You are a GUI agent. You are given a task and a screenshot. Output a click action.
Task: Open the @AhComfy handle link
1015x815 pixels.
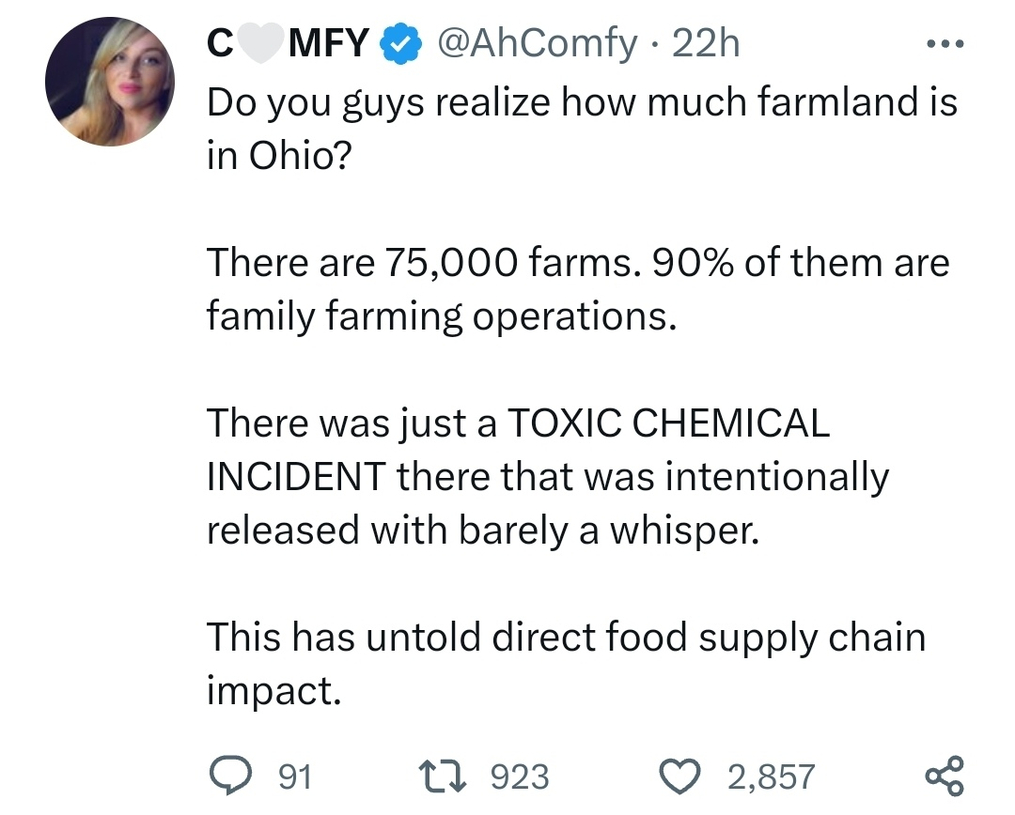pos(538,43)
